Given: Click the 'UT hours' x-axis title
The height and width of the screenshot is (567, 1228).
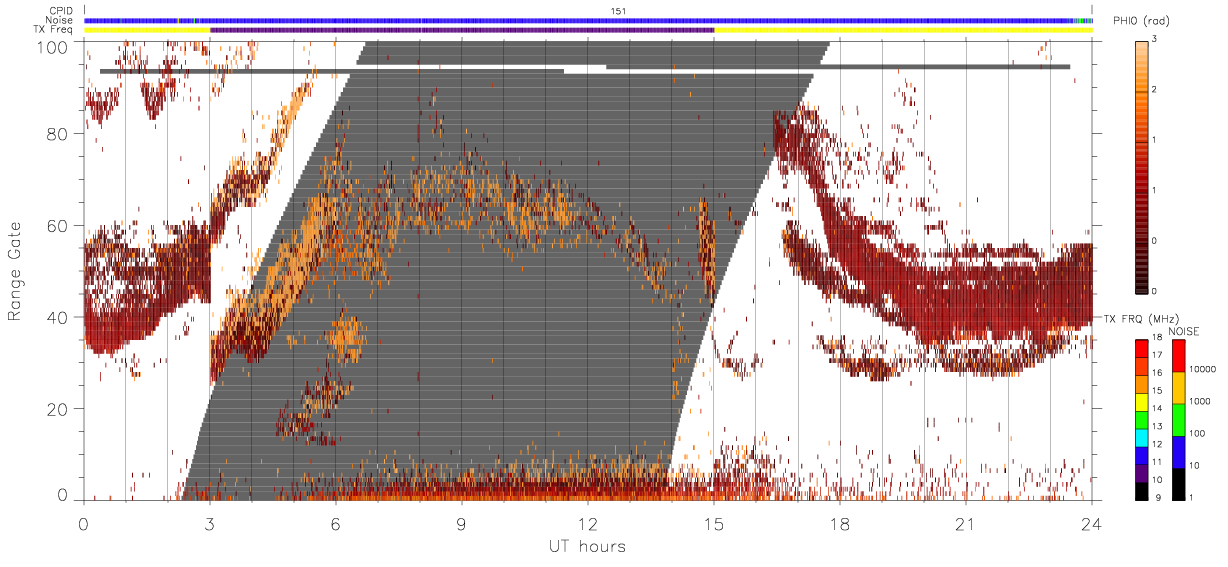Looking at the screenshot, I should pos(586,546).
